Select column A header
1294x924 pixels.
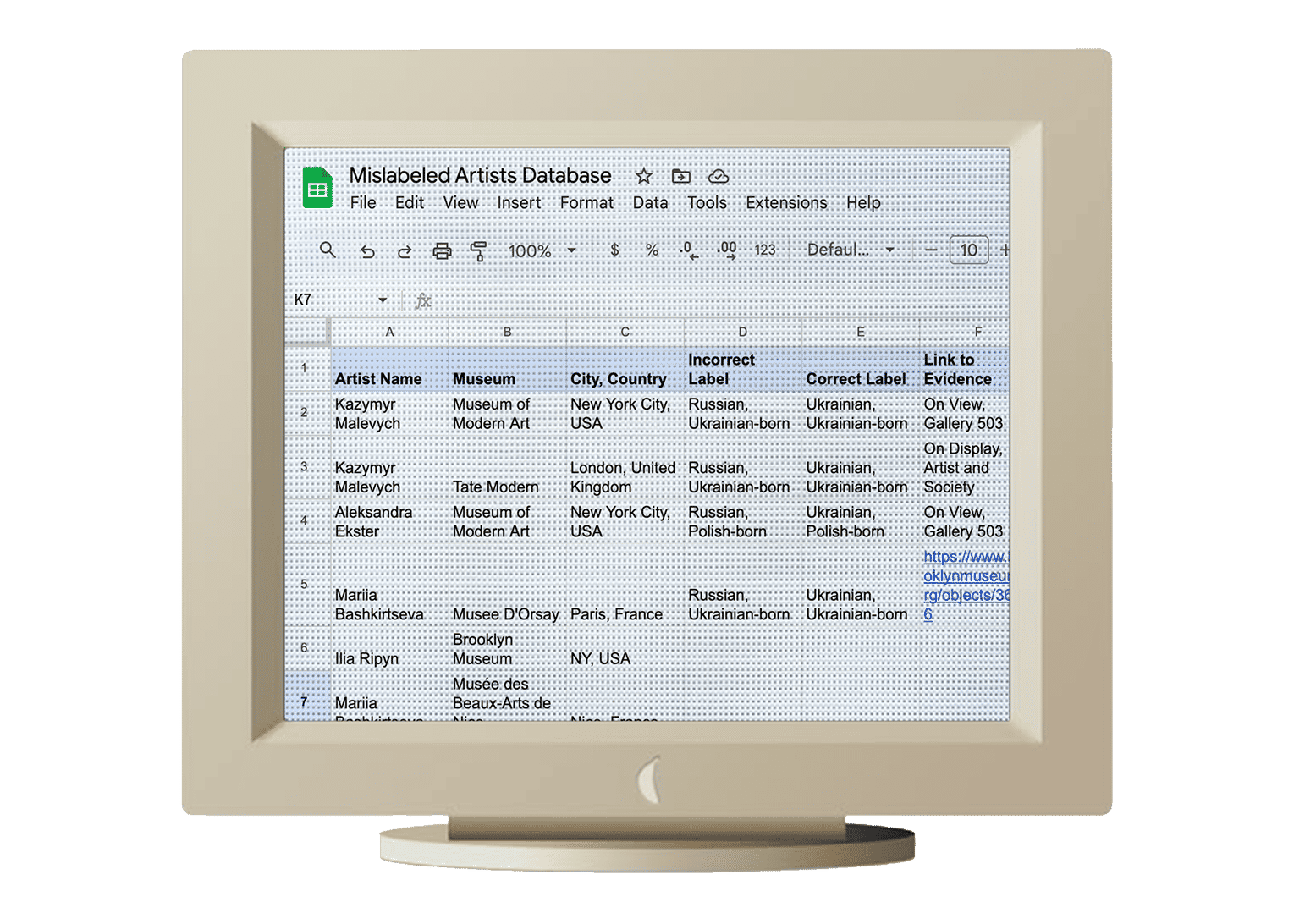click(x=389, y=332)
